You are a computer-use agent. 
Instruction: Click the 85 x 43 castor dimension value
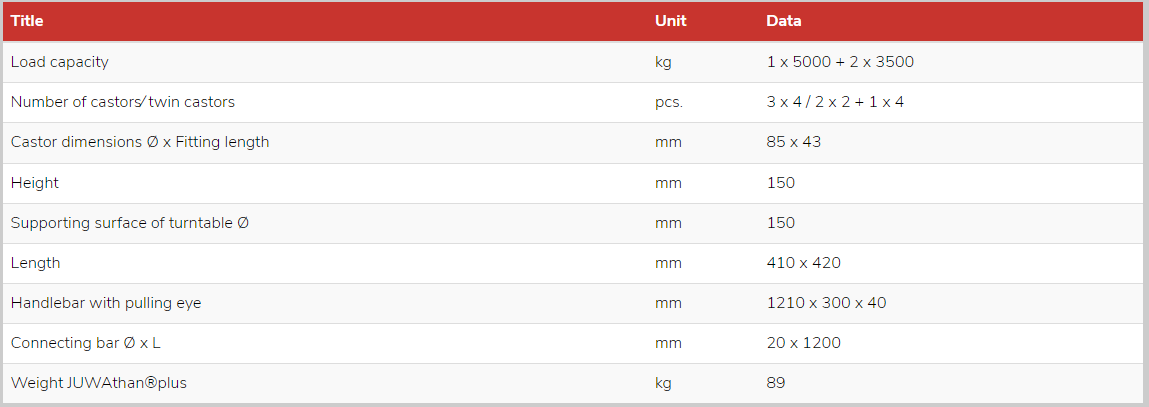[x=794, y=142]
